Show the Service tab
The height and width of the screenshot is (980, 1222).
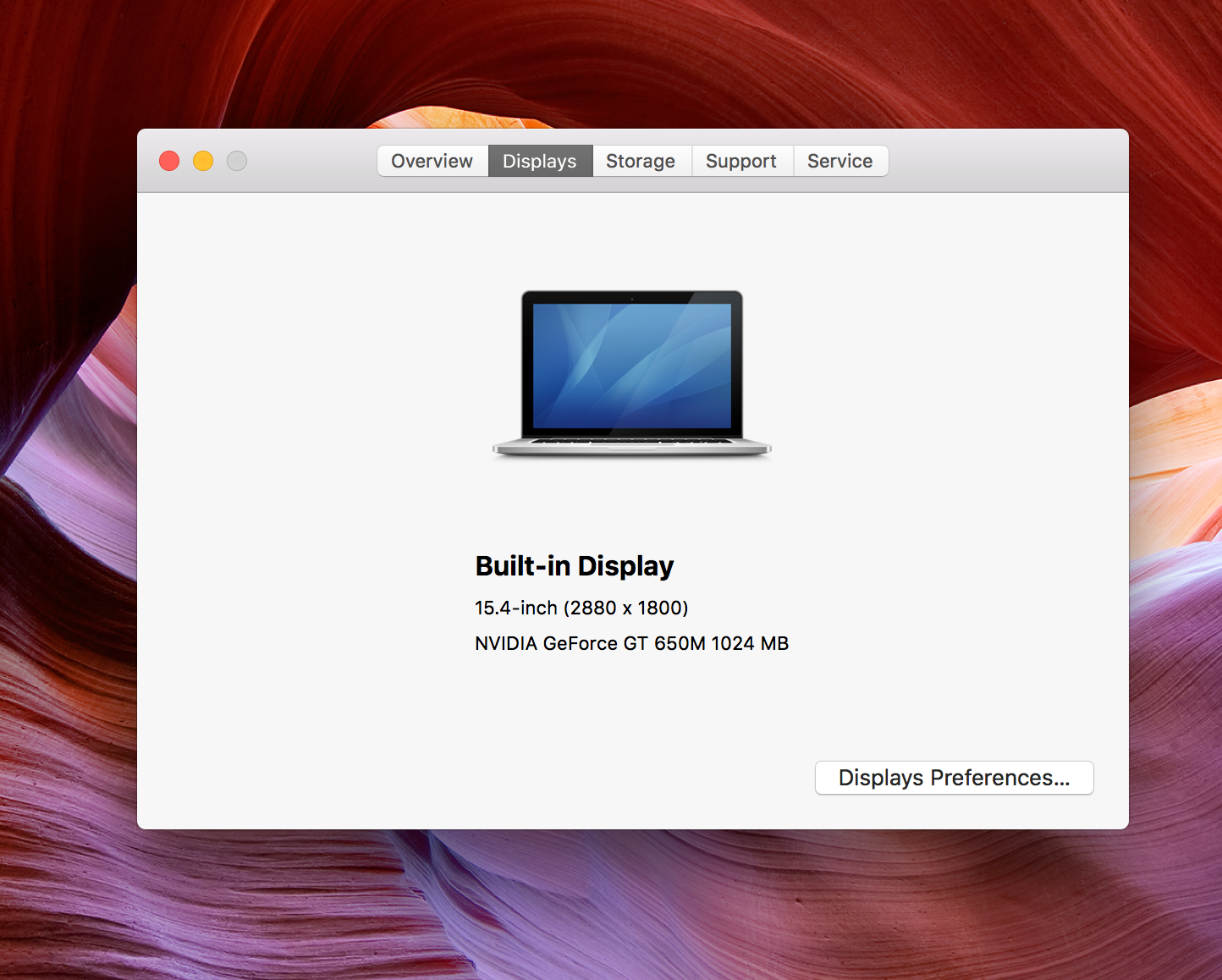point(839,161)
